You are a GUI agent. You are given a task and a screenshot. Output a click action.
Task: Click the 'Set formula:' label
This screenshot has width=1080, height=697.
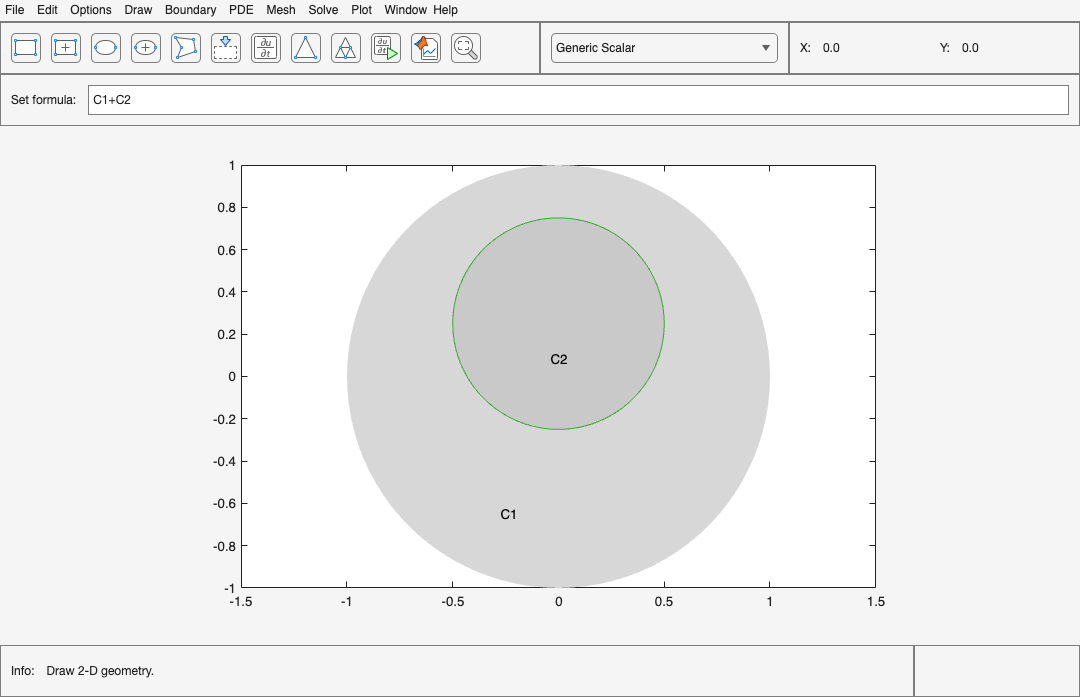tap(43, 100)
